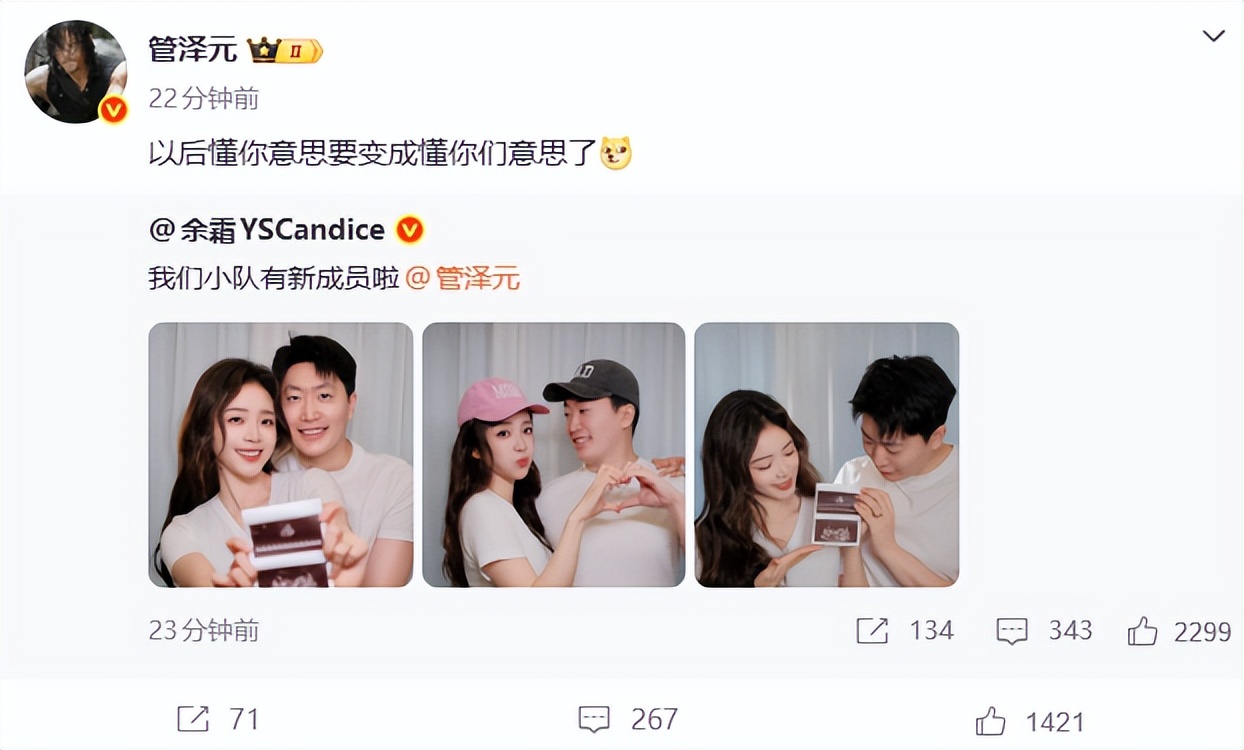This screenshot has height=750, width=1244.
Task: View first photo of couple holding ultrasound
Action: point(281,455)
